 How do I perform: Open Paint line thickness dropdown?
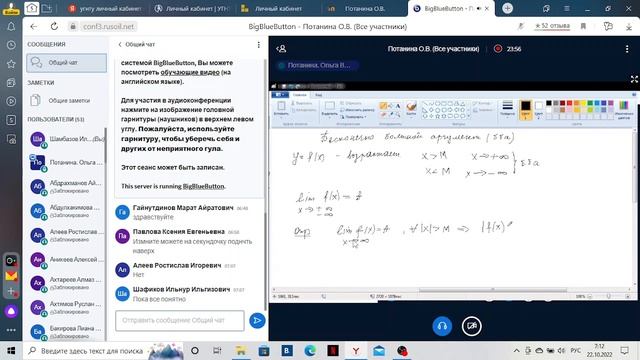tap(507, 109)
